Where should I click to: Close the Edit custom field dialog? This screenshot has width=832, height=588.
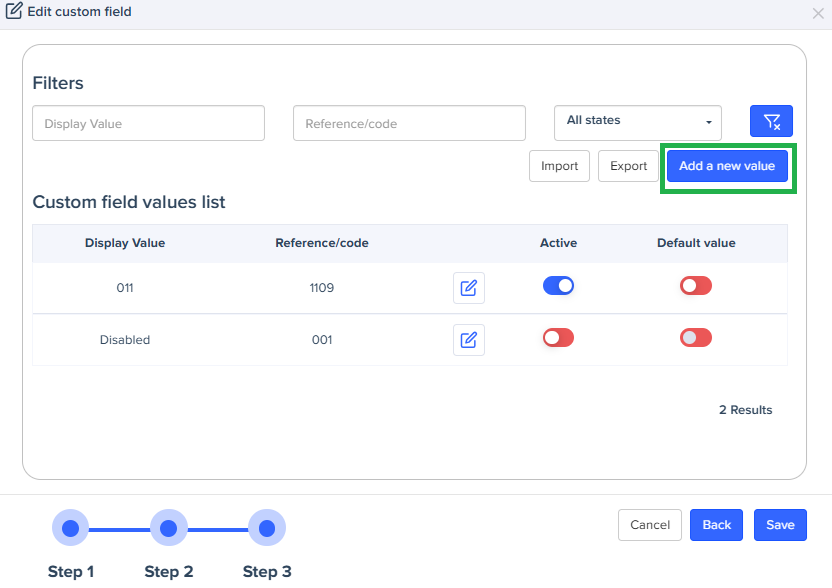tap(817, 13)
